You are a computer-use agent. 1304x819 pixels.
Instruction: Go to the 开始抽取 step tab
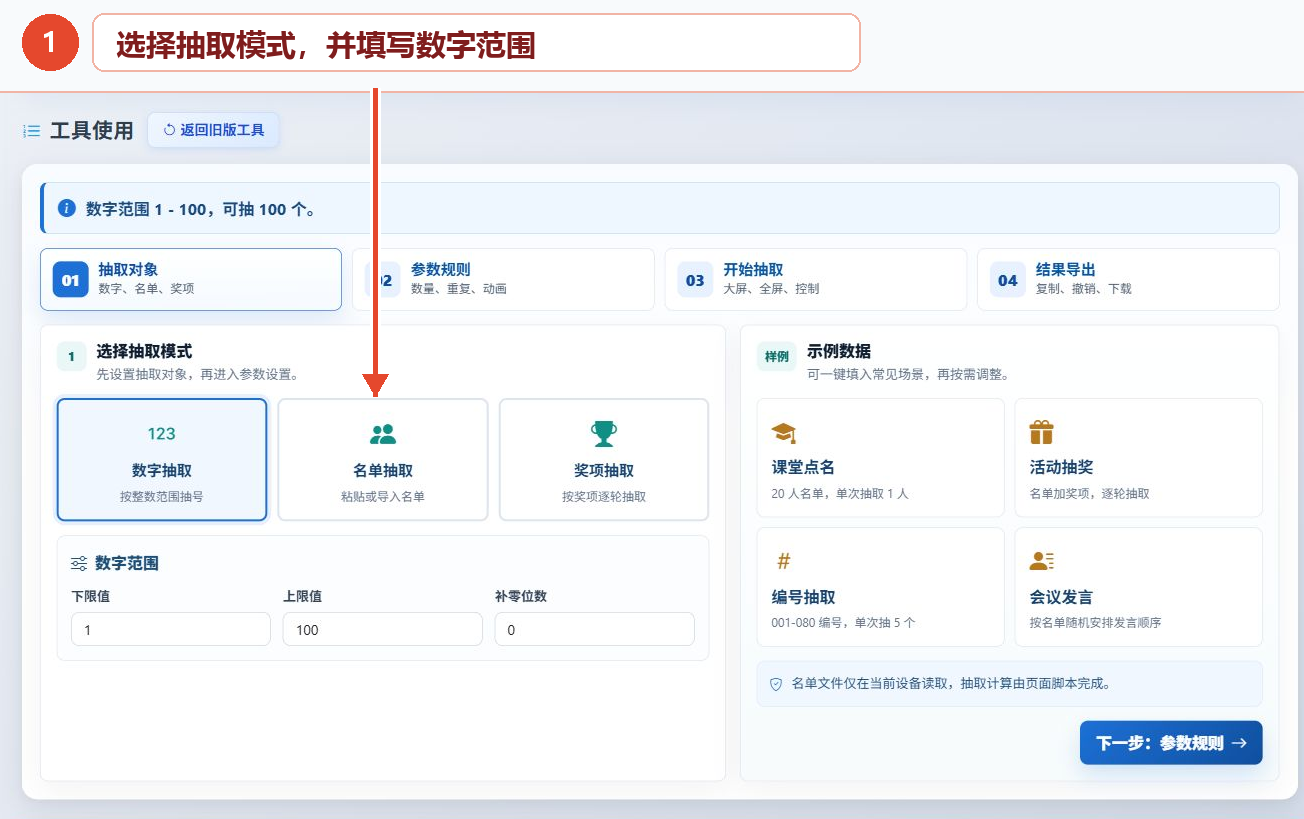pyautogui.click(x=816, y=279)
